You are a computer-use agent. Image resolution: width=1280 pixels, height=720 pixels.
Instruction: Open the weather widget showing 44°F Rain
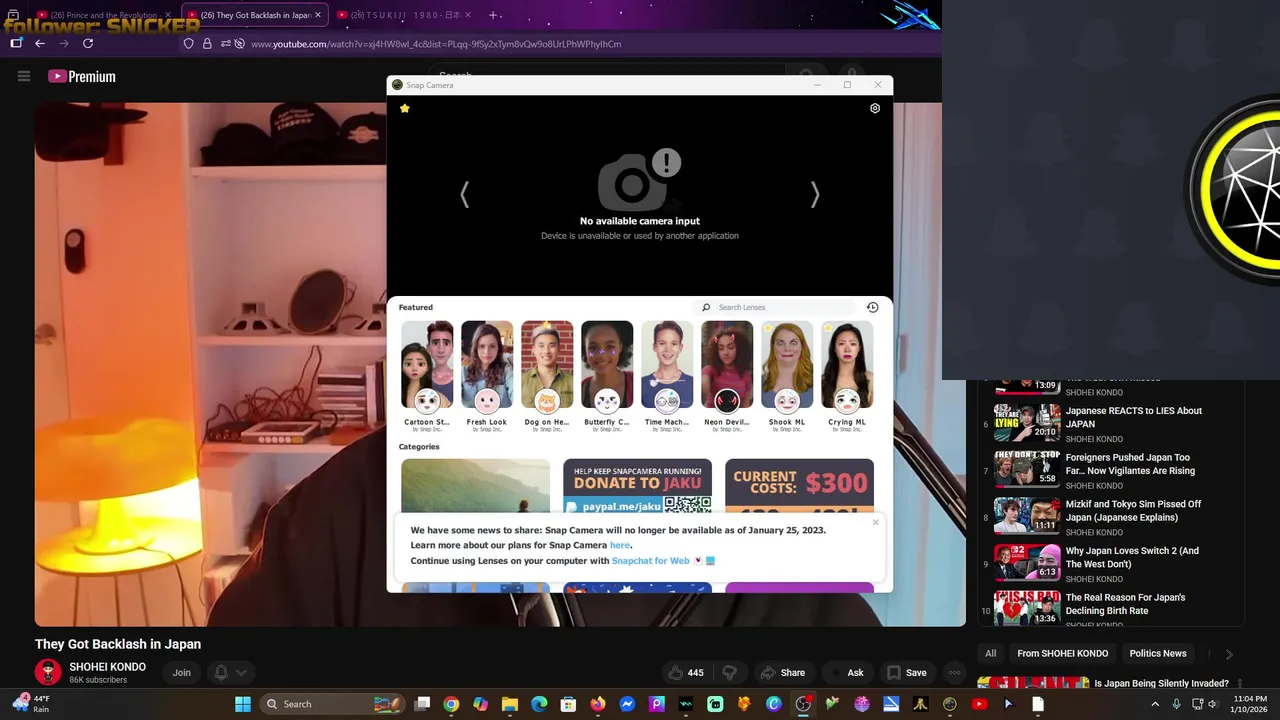coord(32,704)
